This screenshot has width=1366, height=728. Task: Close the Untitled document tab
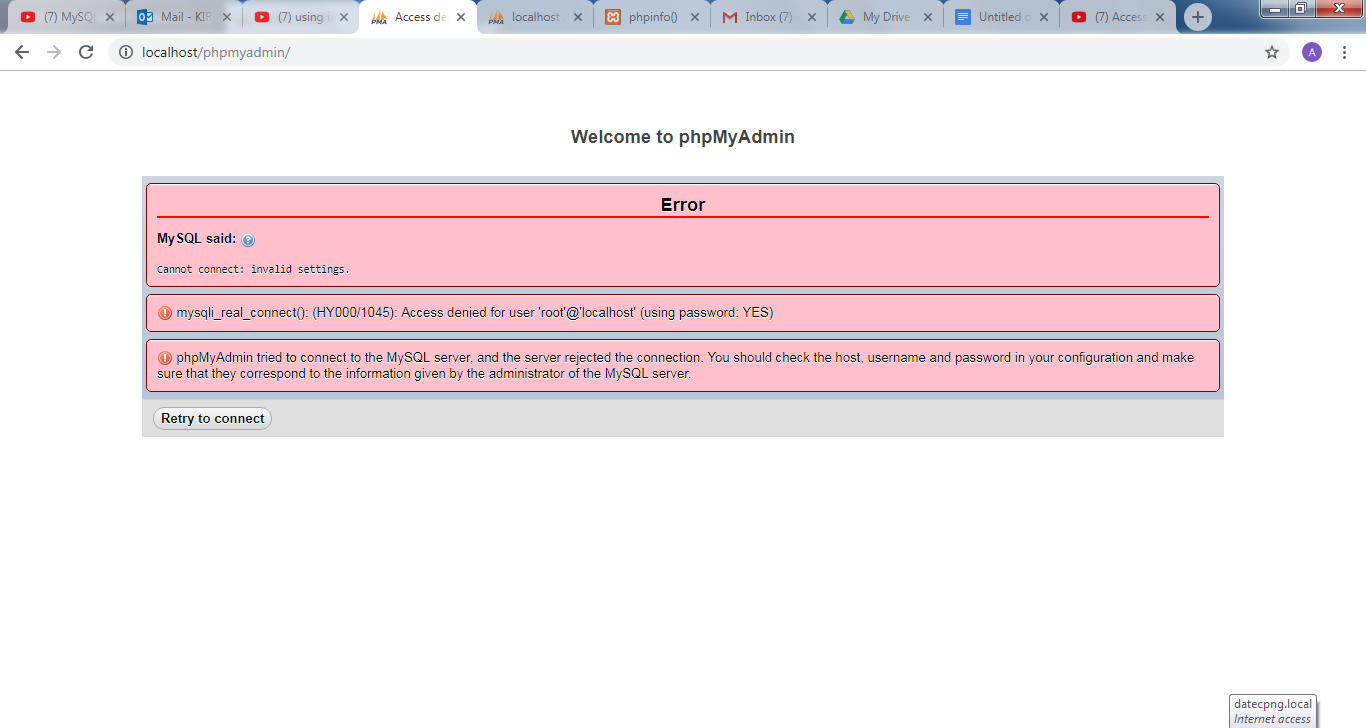[x=1045, y=17]
